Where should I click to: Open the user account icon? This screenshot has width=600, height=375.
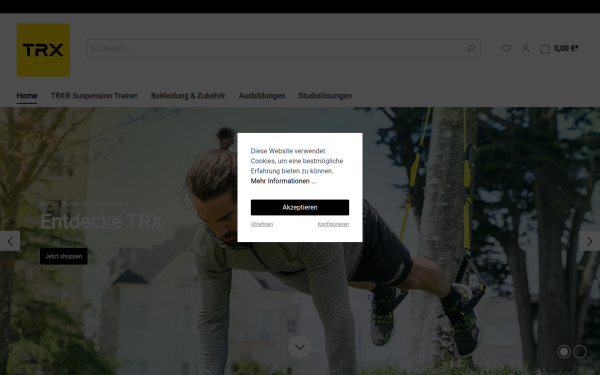click(526, 48)
